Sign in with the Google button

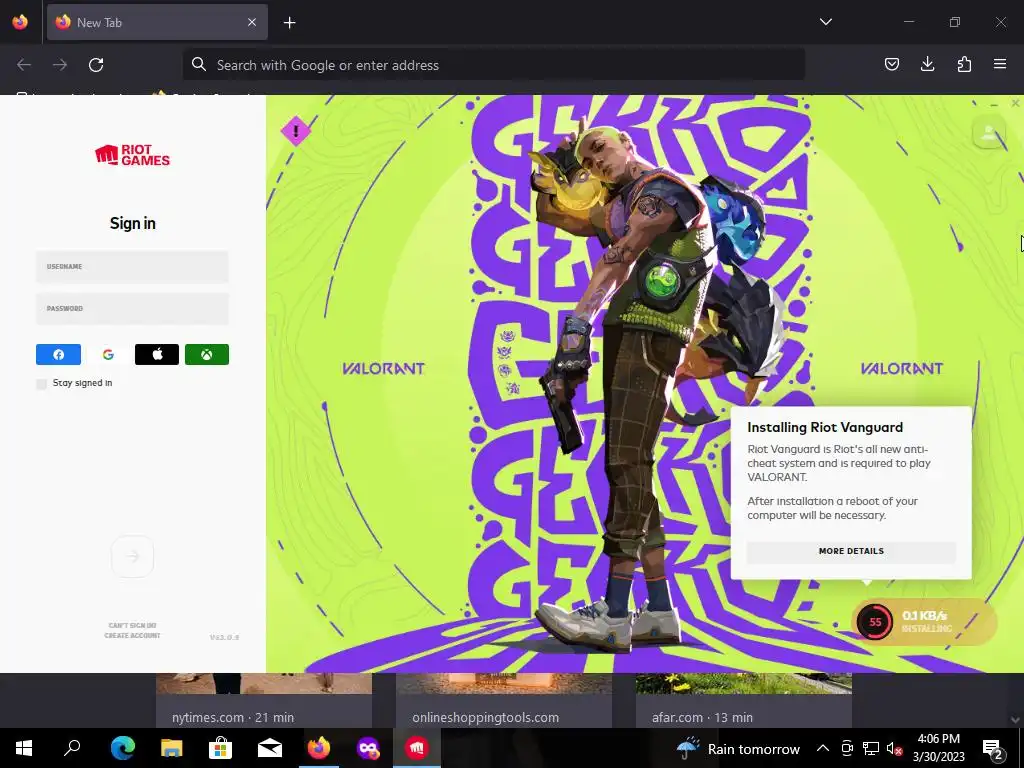[x=108, y=355]
